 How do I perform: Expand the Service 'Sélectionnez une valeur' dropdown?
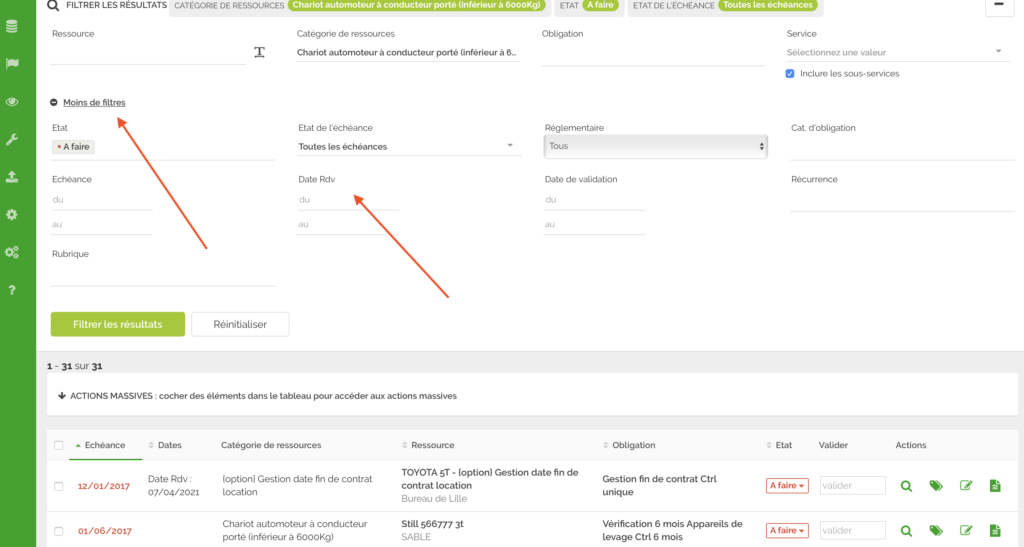pyautogui.click(x=895, y=52)
